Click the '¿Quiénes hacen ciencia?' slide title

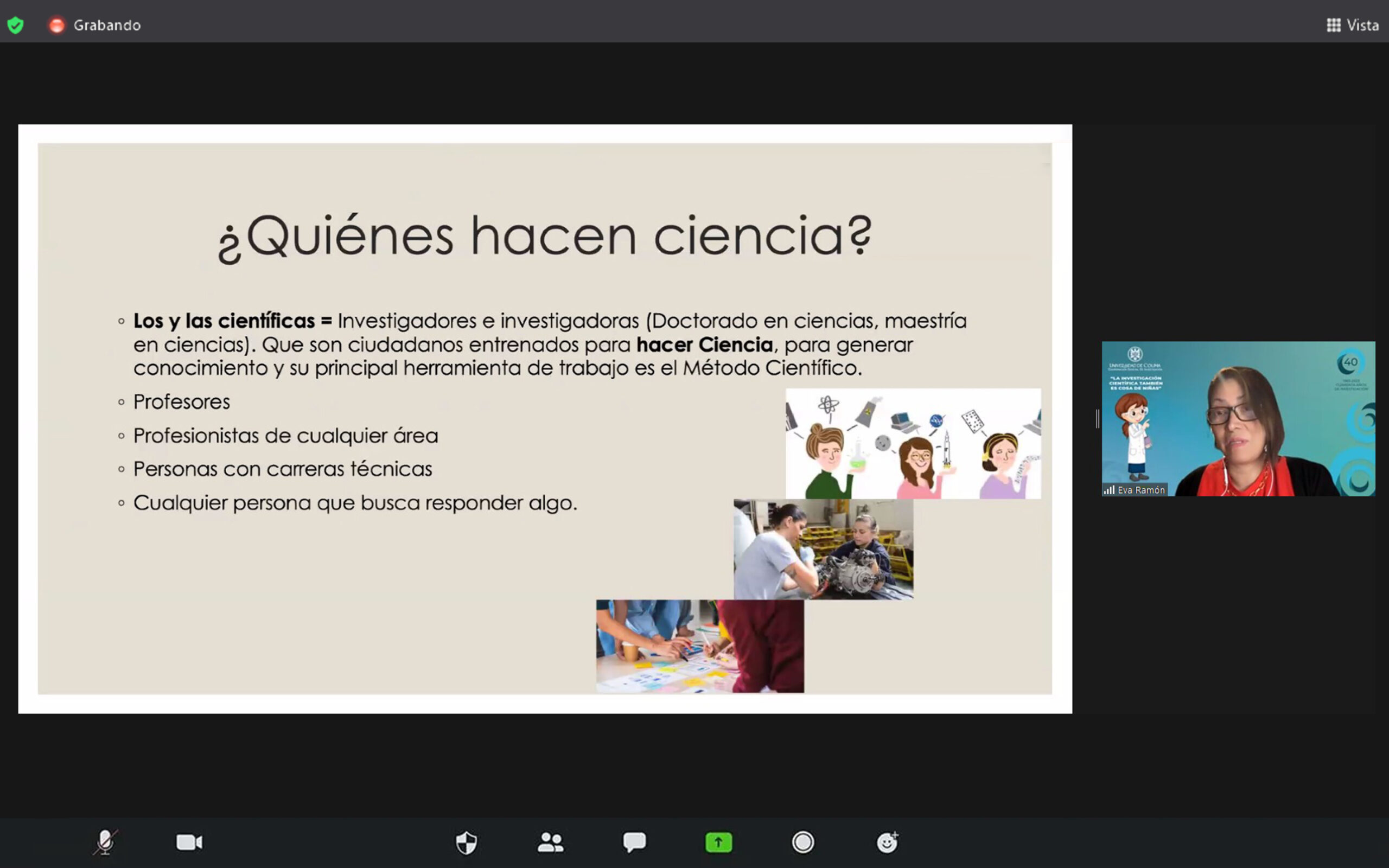(544, 237)
